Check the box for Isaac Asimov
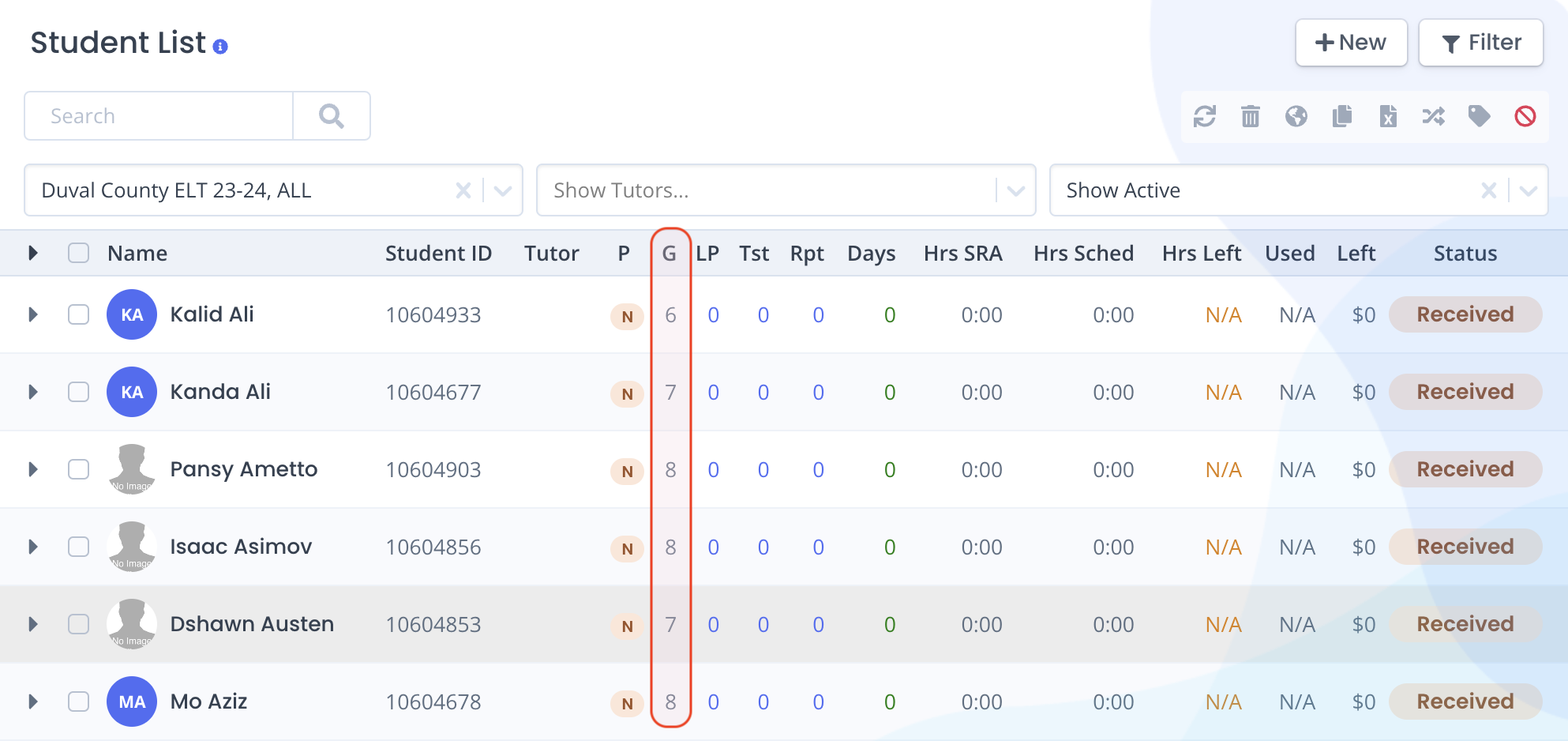The height and width of the screenshot is (741, 1568). (x=78, y=547)
